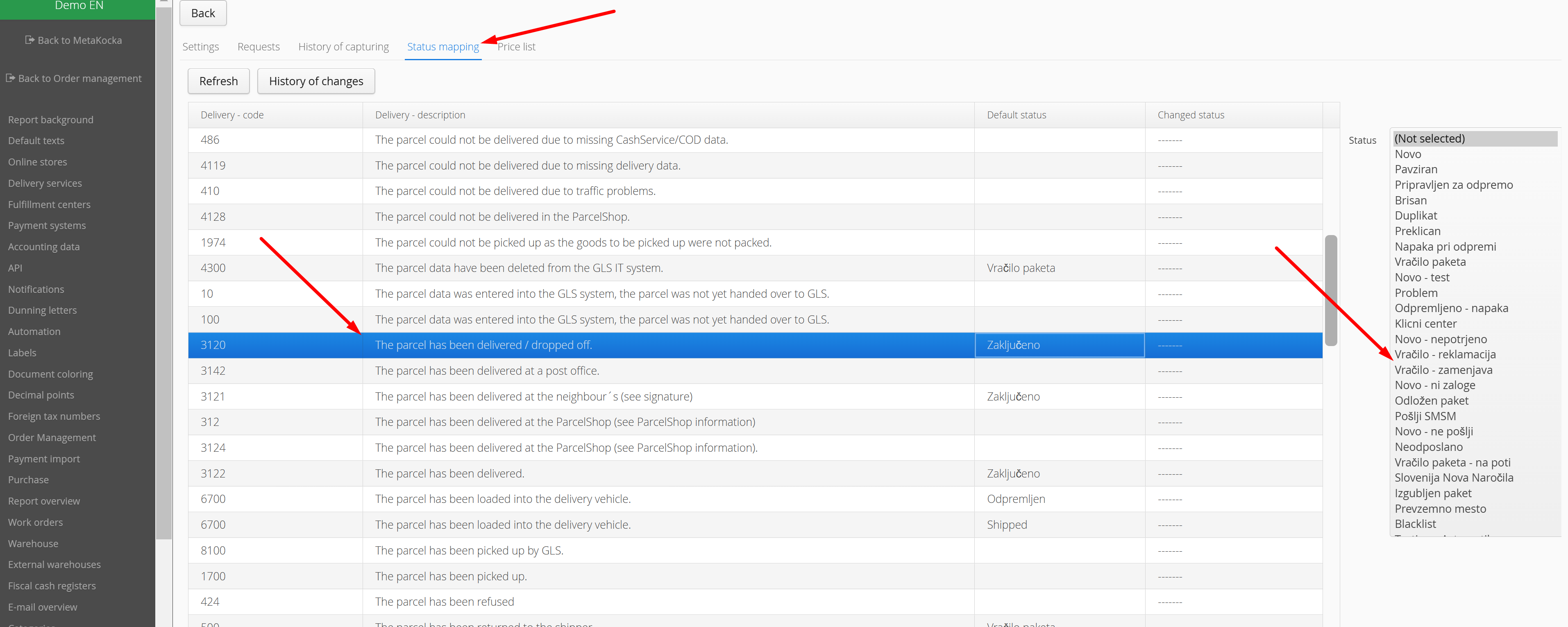Open Automation in sidebar menu

[x=34, y=331]
